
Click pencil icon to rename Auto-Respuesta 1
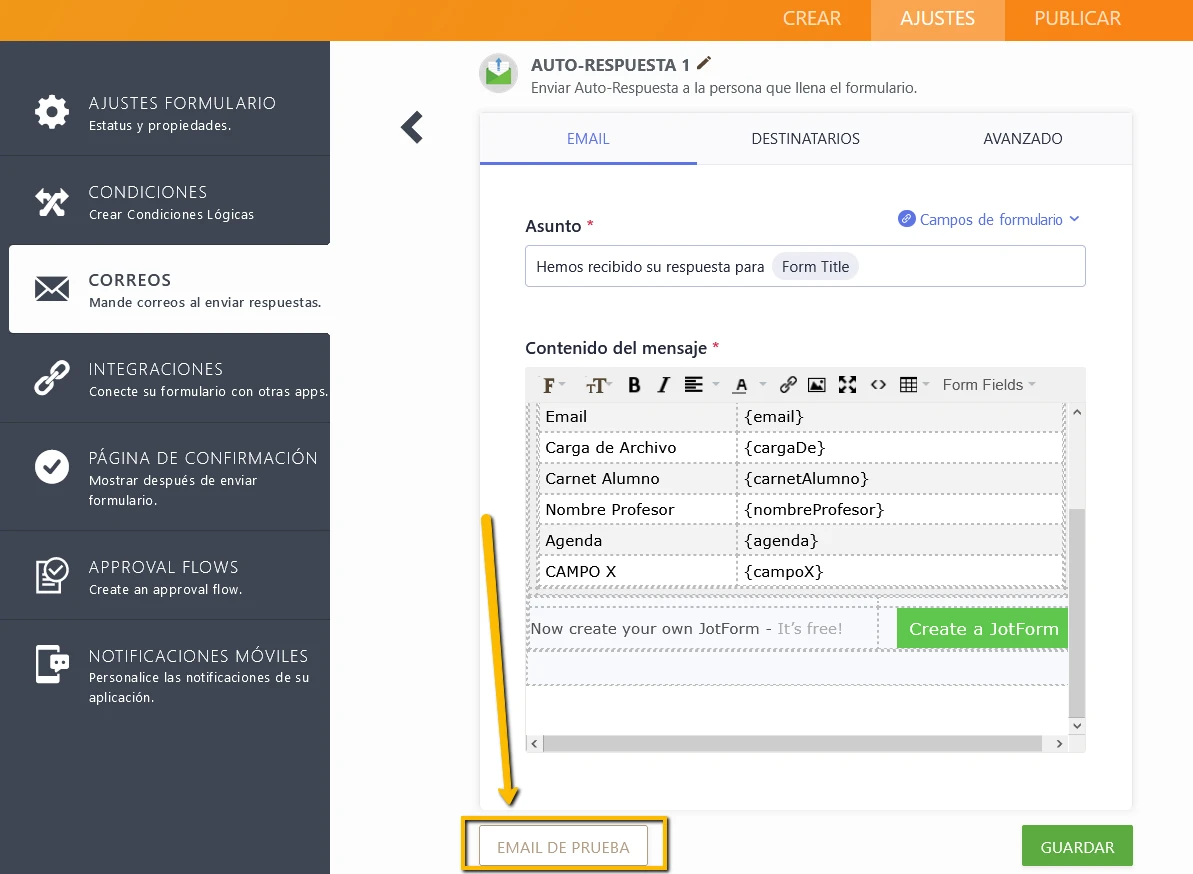tap(704, 63)
